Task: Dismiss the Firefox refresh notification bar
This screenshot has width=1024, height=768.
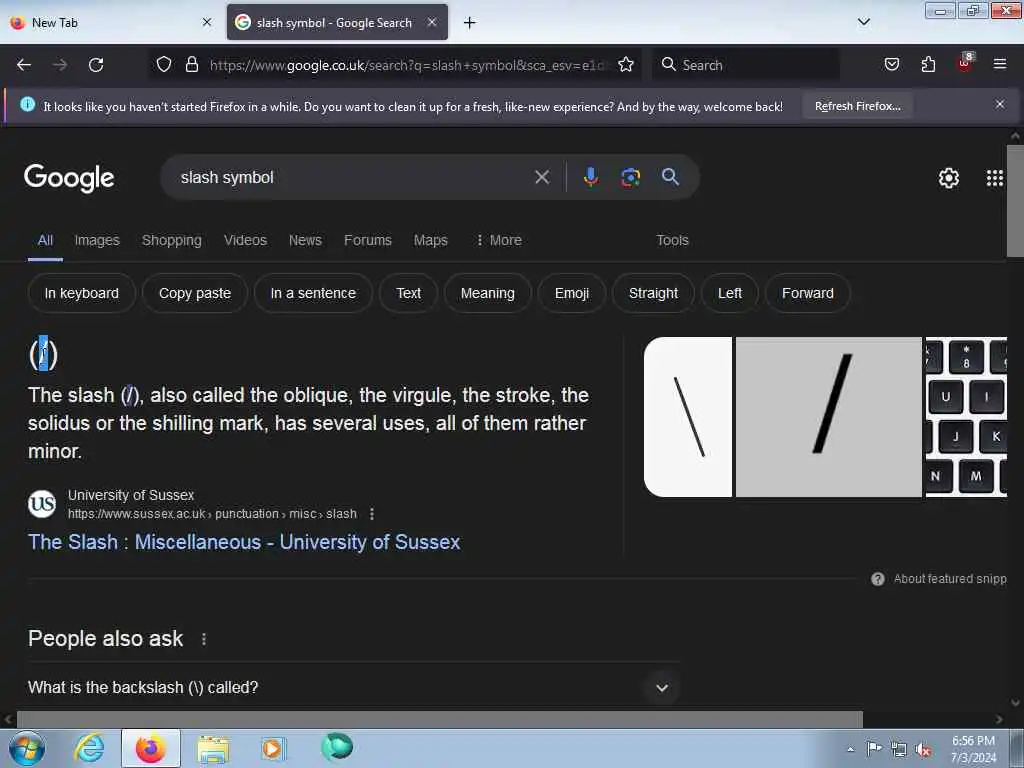Action: tap(1000, 104)
